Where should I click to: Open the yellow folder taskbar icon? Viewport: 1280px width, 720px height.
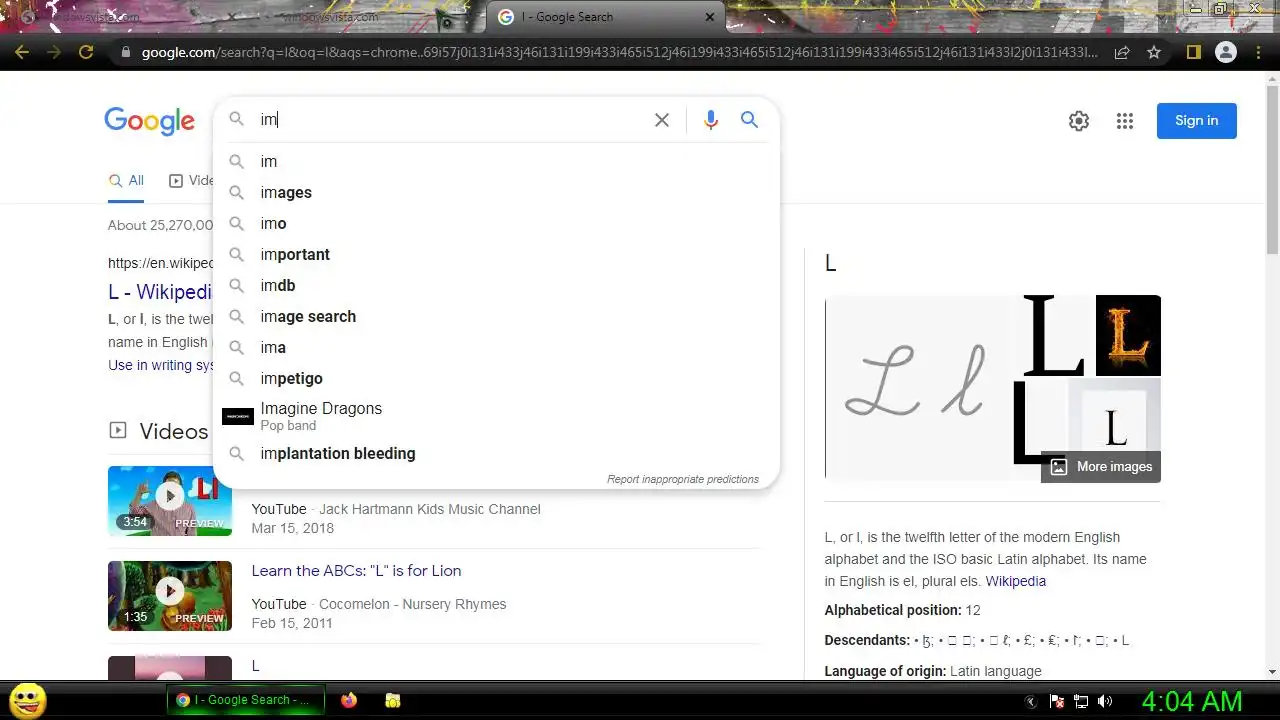393,701
